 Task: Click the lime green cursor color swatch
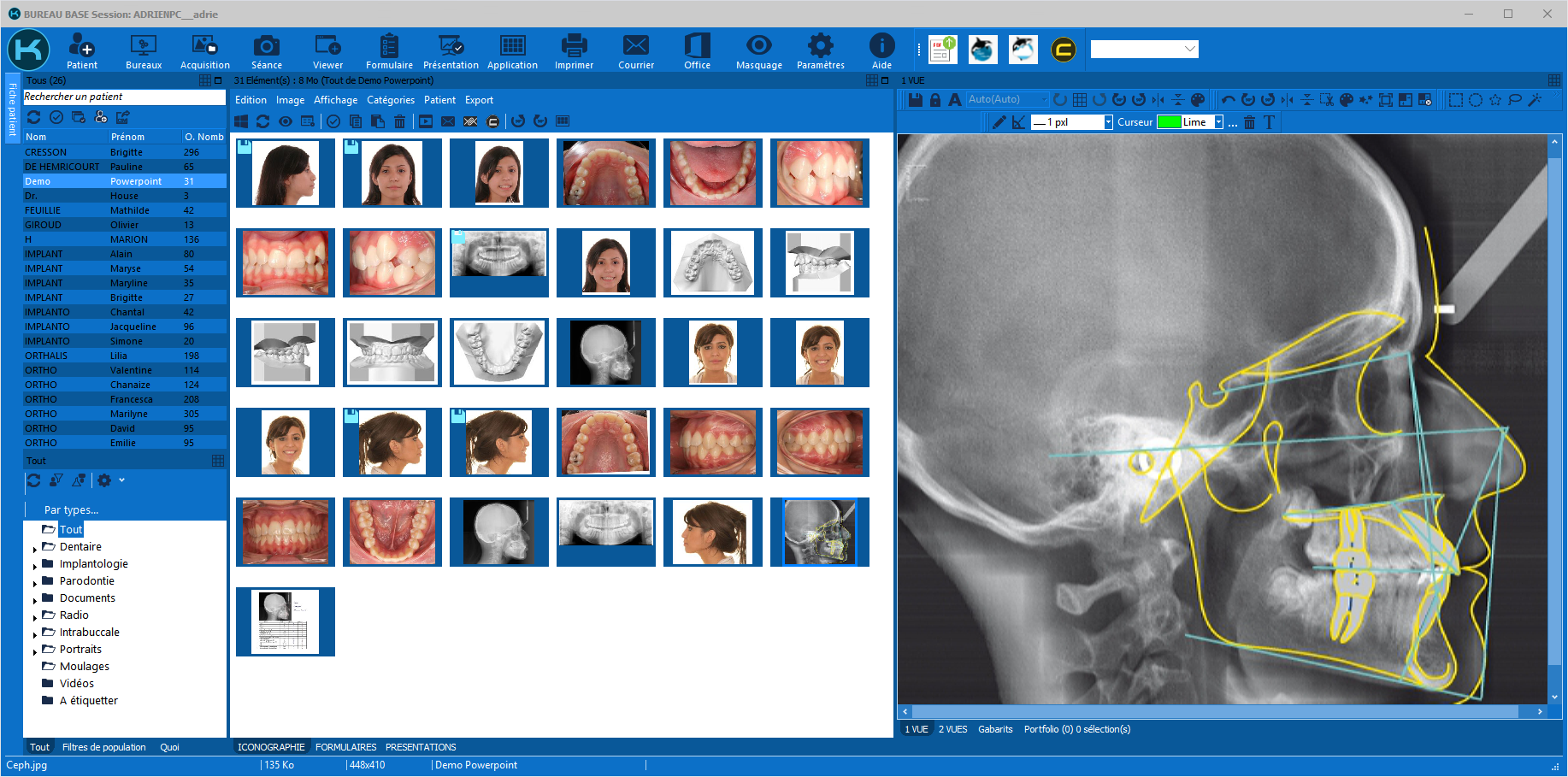click(x=1169, y=122)
